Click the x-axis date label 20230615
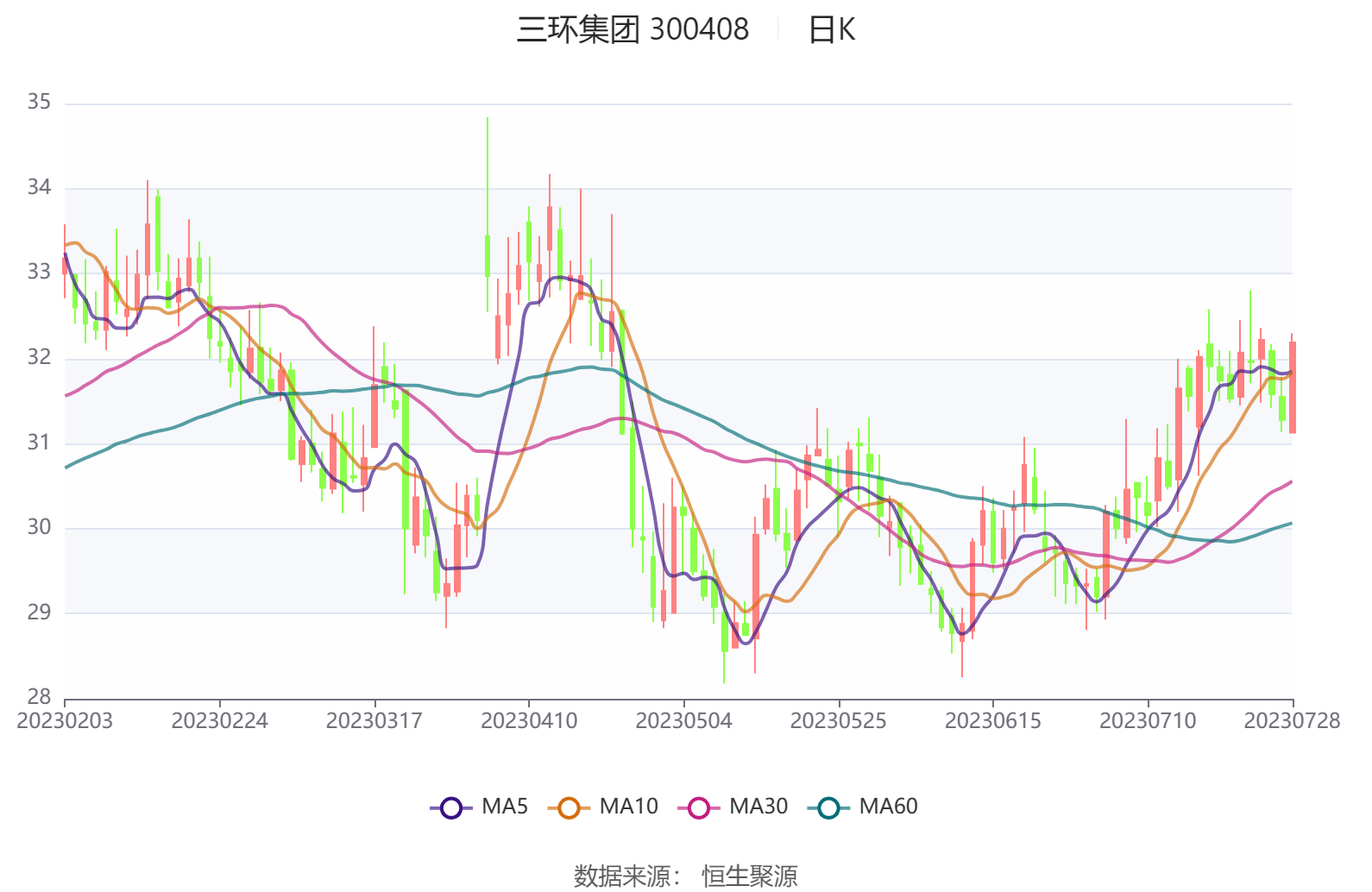The width and height of the screenshot is (1372, 892). pos(992,721)
